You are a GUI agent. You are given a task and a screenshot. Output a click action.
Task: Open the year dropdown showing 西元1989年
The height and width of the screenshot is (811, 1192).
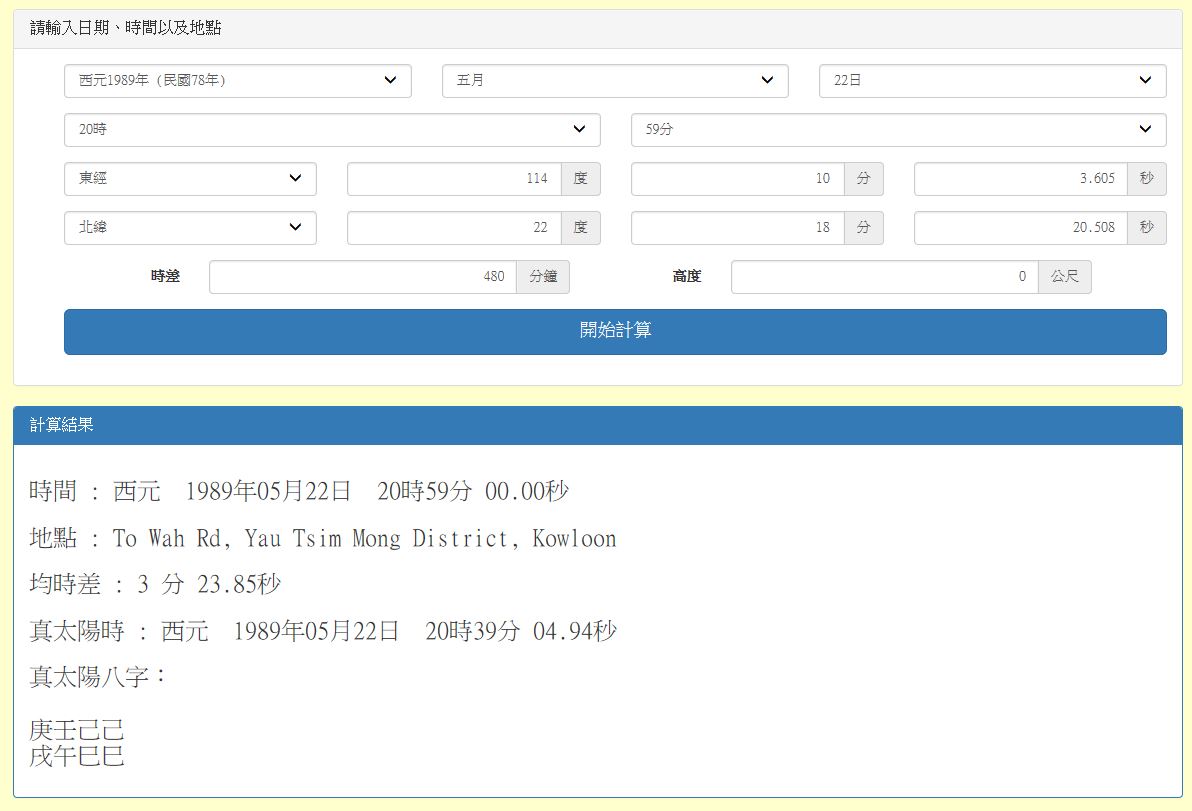237,81
